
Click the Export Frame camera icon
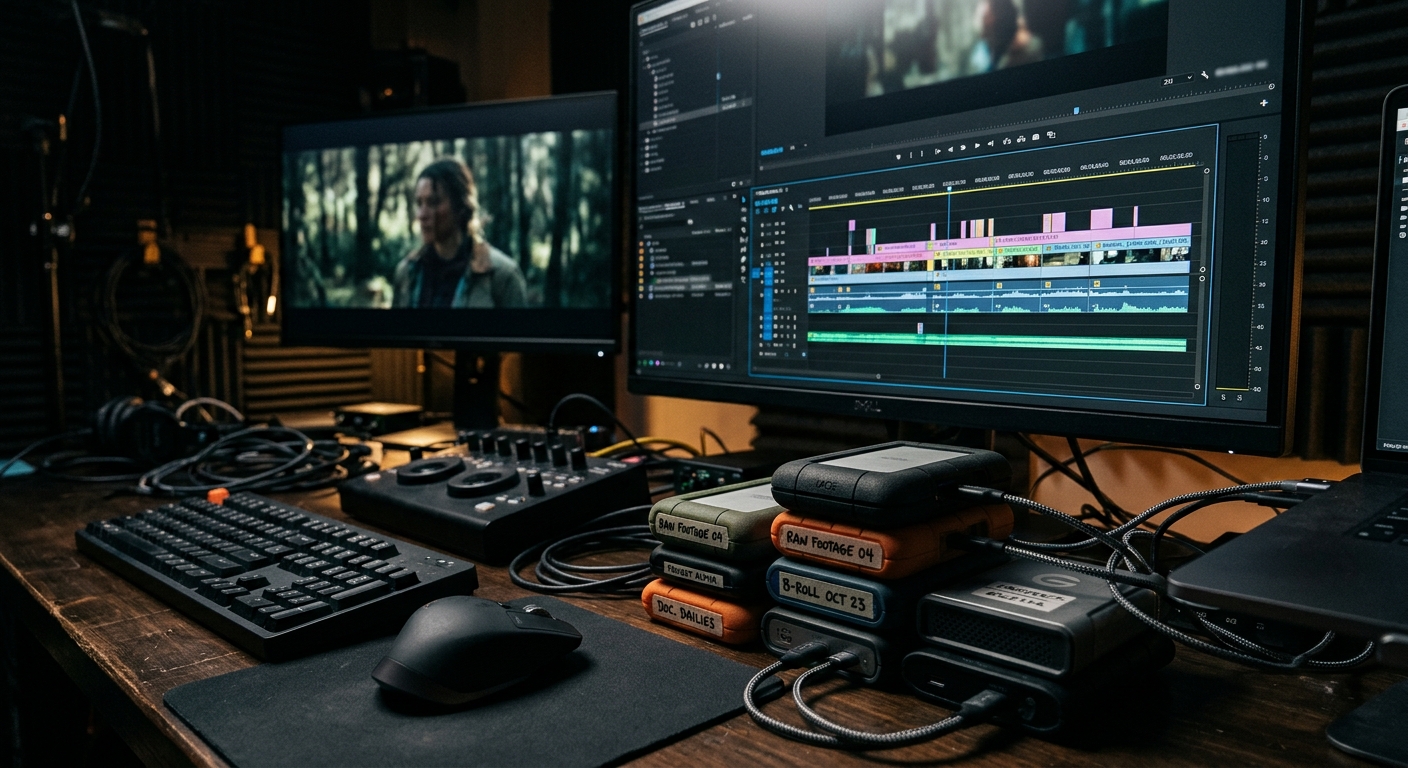1036,138
